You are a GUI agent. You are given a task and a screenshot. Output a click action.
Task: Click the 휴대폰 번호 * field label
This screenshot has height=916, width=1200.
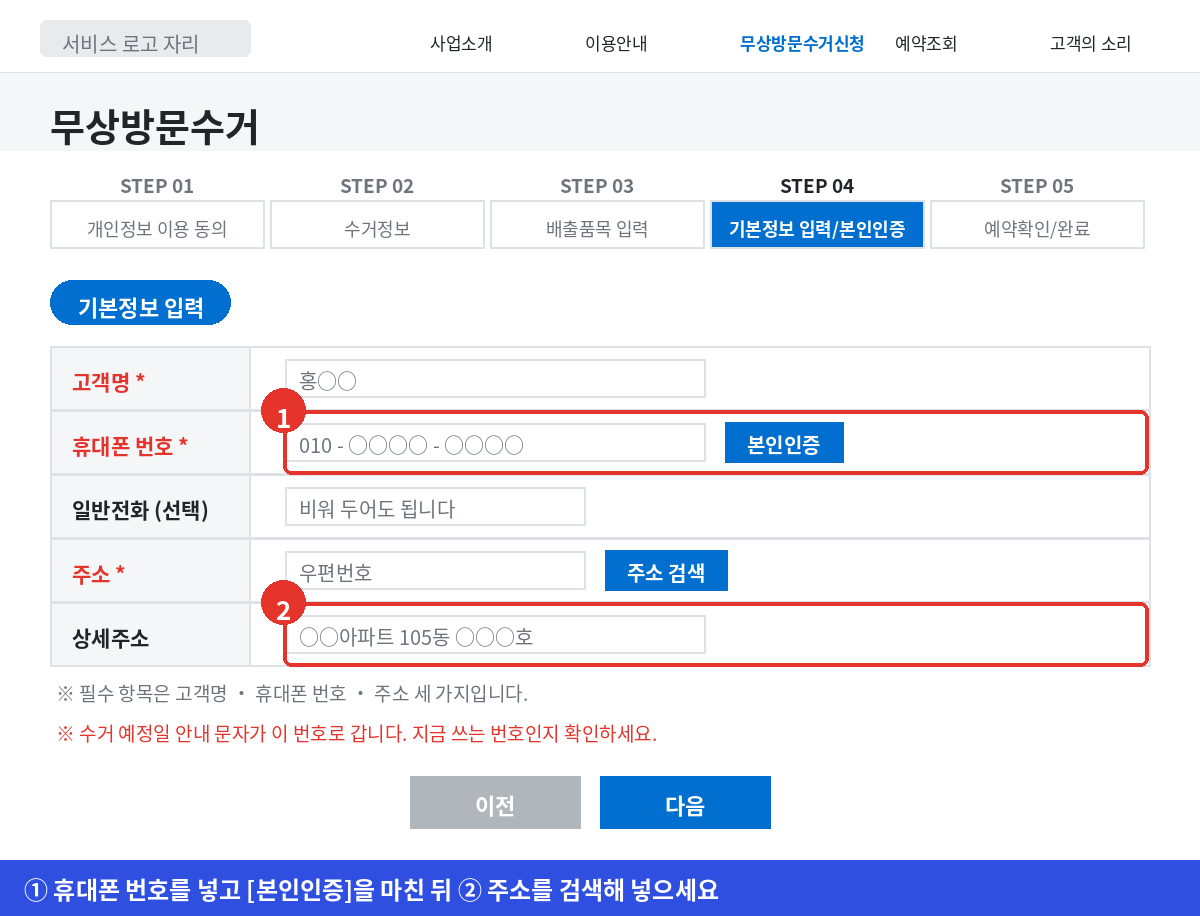tap(130, 445)
